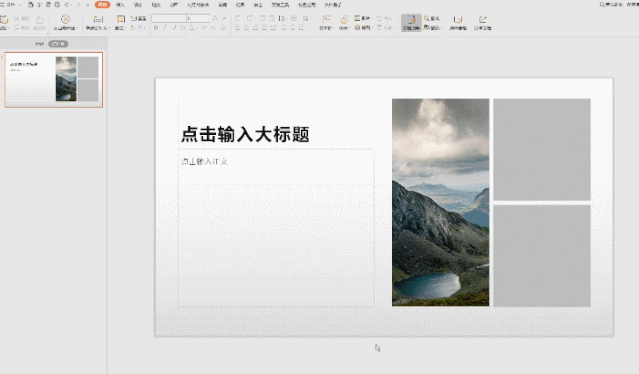Select slide 1 thumbnail in the panel
639x374 pixels.
tap(54, 79)
